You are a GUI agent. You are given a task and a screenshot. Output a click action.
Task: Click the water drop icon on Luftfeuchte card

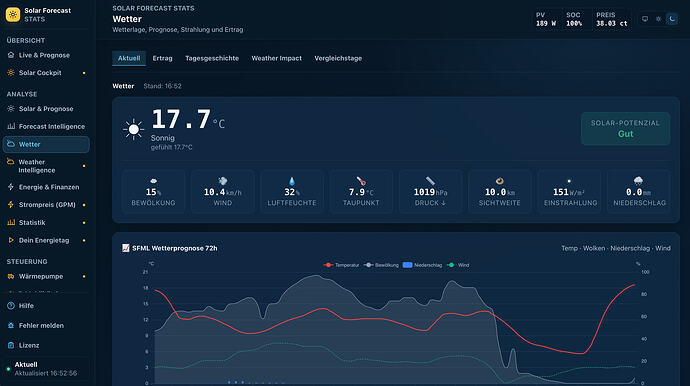(292, 181)
